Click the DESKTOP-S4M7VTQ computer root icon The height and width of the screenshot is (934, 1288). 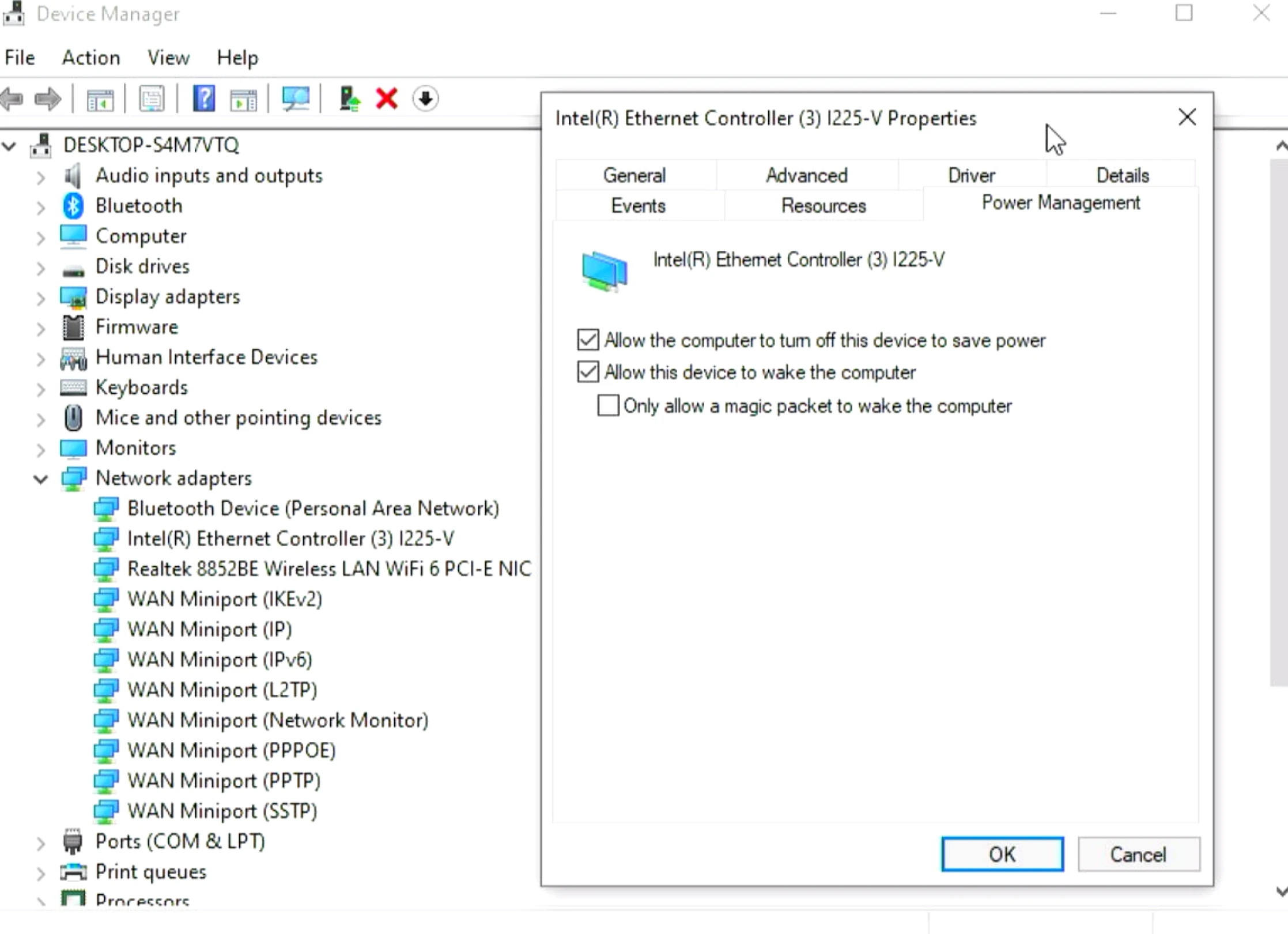(x=41, y=145)
